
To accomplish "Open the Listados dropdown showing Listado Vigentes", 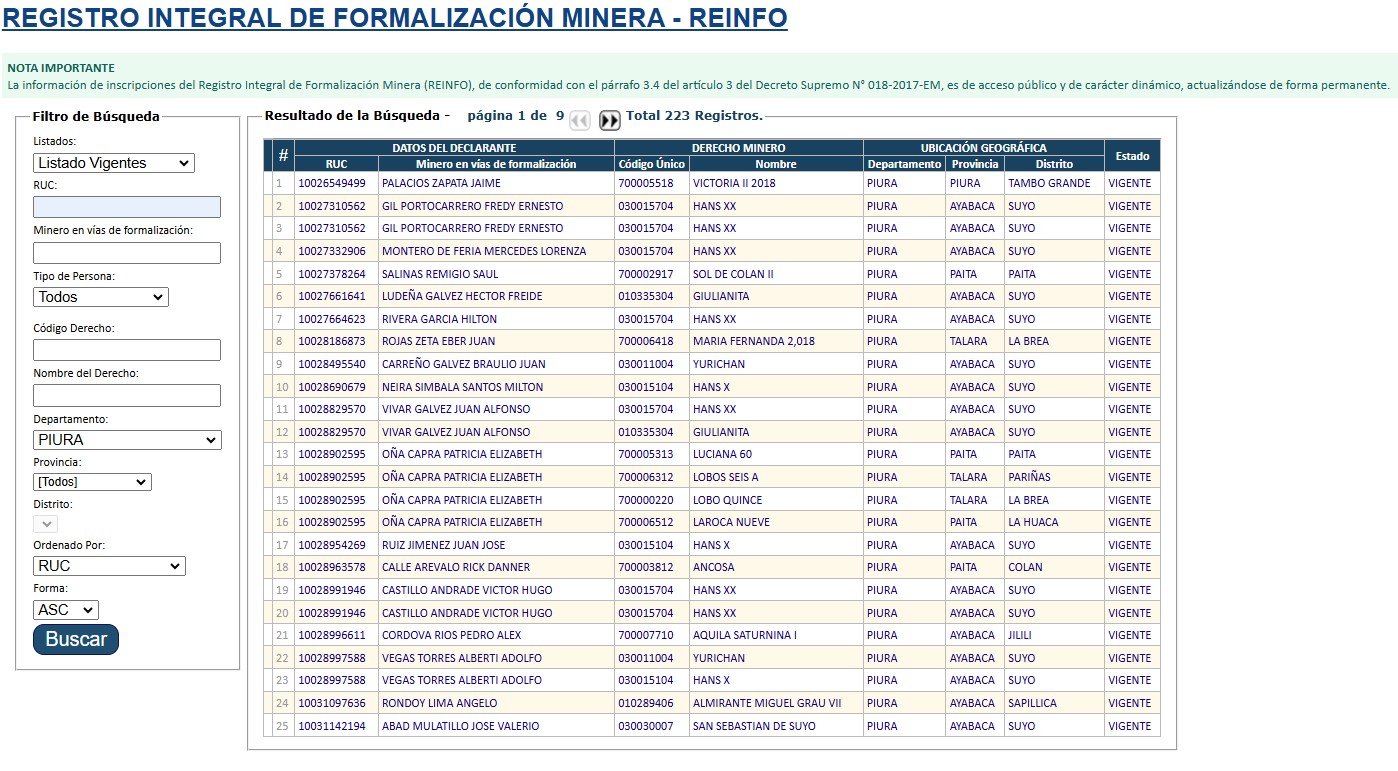I will point(114,163).
